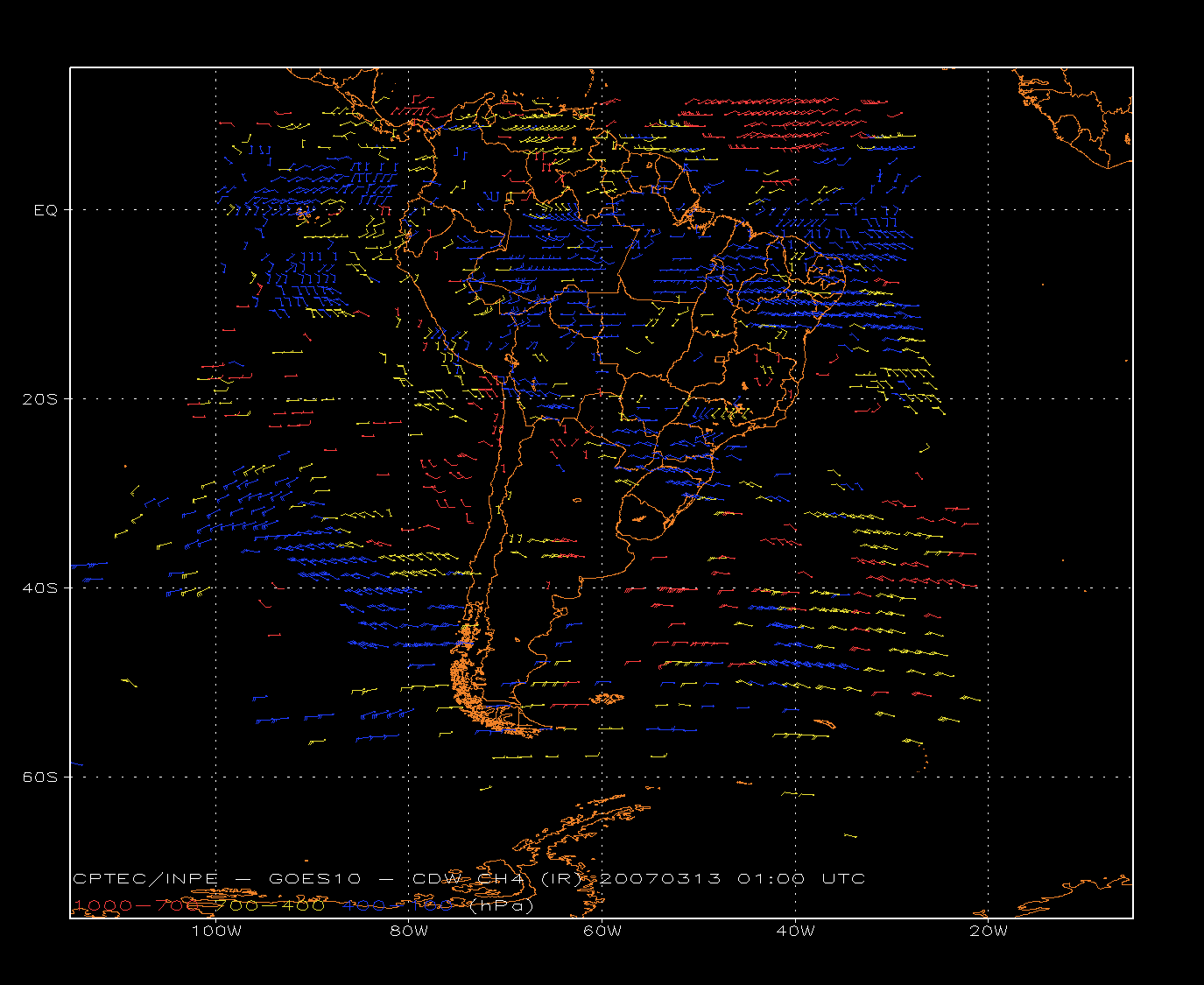The width and height of the screenshot is (1204, 985).
Task: Click the 40S latitude label
Action: tap(40, 588)
